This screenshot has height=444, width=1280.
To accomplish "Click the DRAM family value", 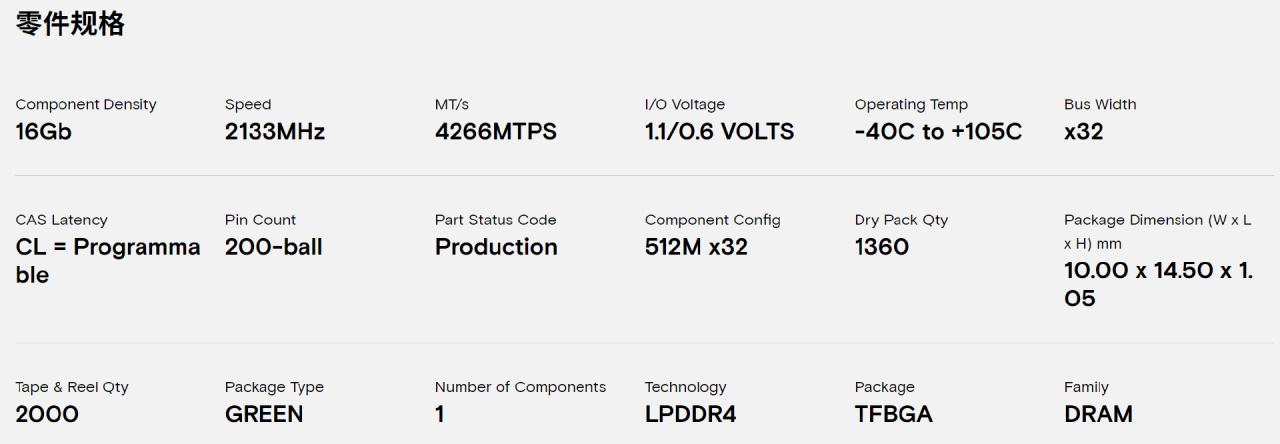I will [1098, 414].
